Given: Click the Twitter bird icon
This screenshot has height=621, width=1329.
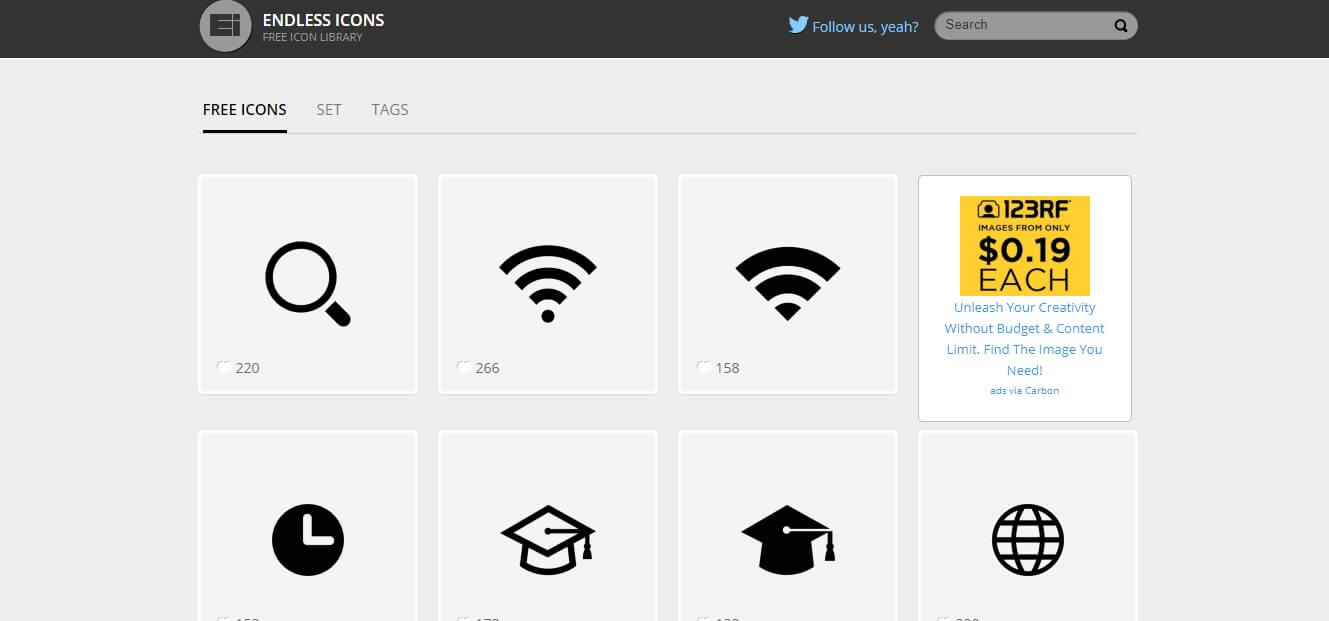Looking at the screenshot, I should pos(798,25).
